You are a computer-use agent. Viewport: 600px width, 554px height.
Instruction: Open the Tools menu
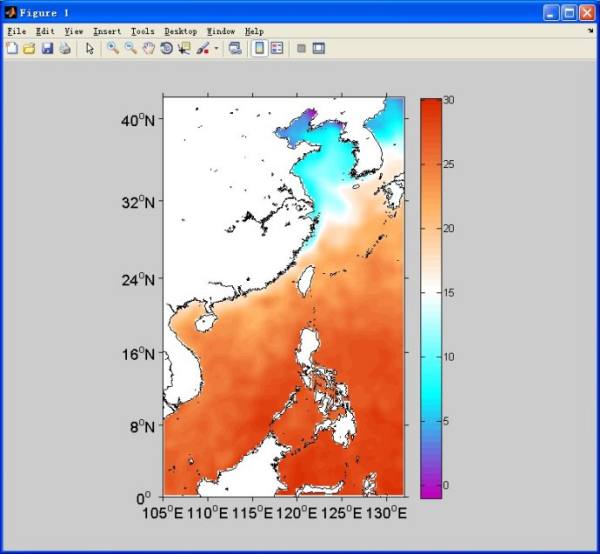[x=143, y=32]
